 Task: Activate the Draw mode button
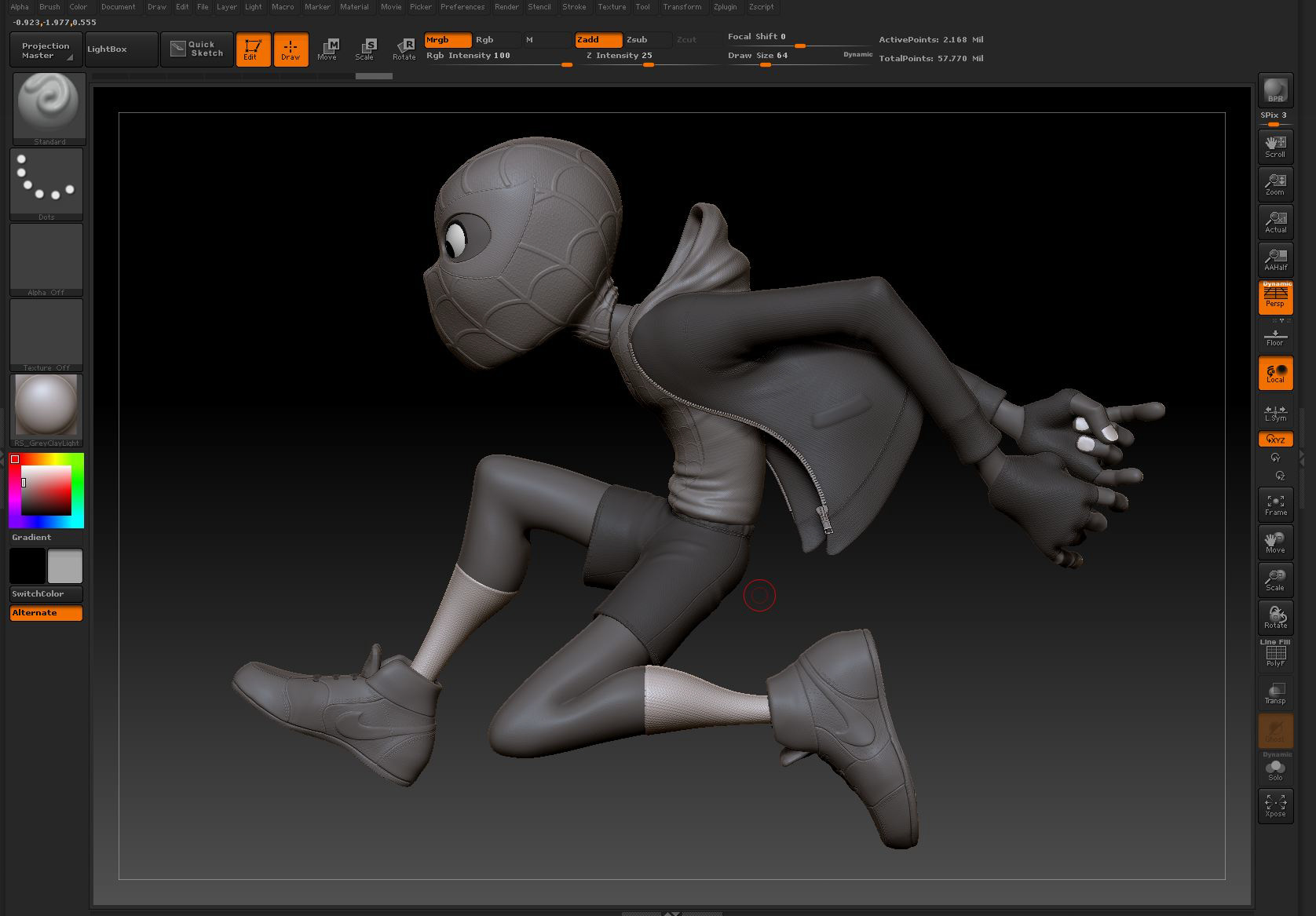coord(291,49)
